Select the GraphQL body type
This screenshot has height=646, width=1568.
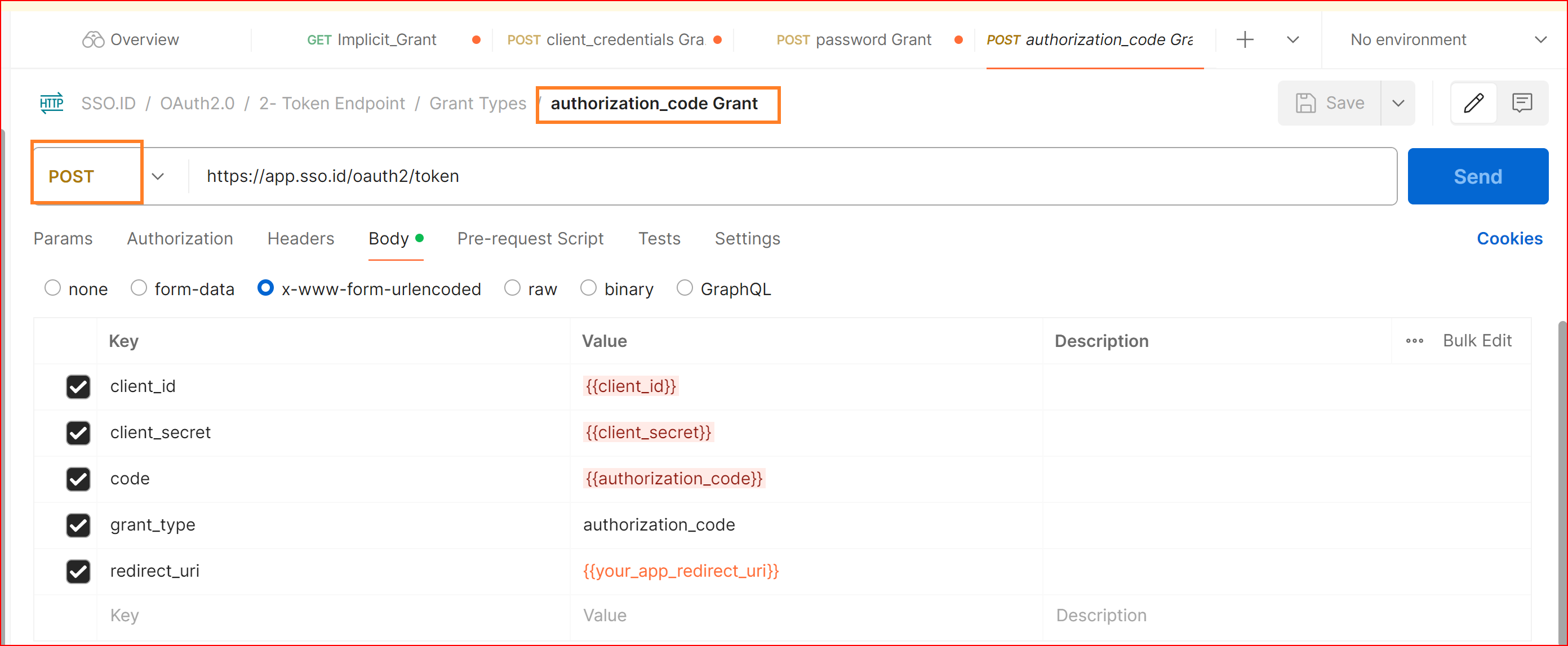click(685, 288)
